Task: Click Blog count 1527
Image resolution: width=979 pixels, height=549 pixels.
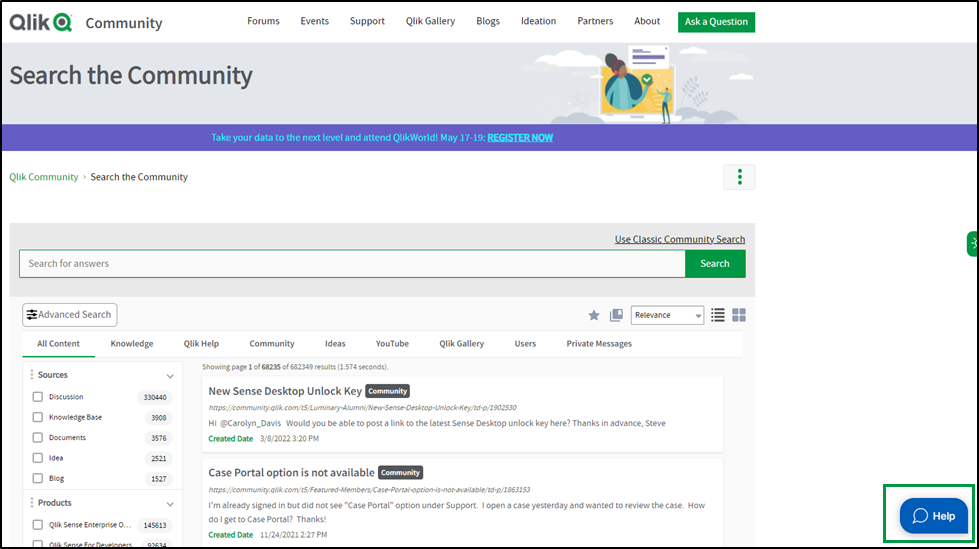Action: (159, 479)
